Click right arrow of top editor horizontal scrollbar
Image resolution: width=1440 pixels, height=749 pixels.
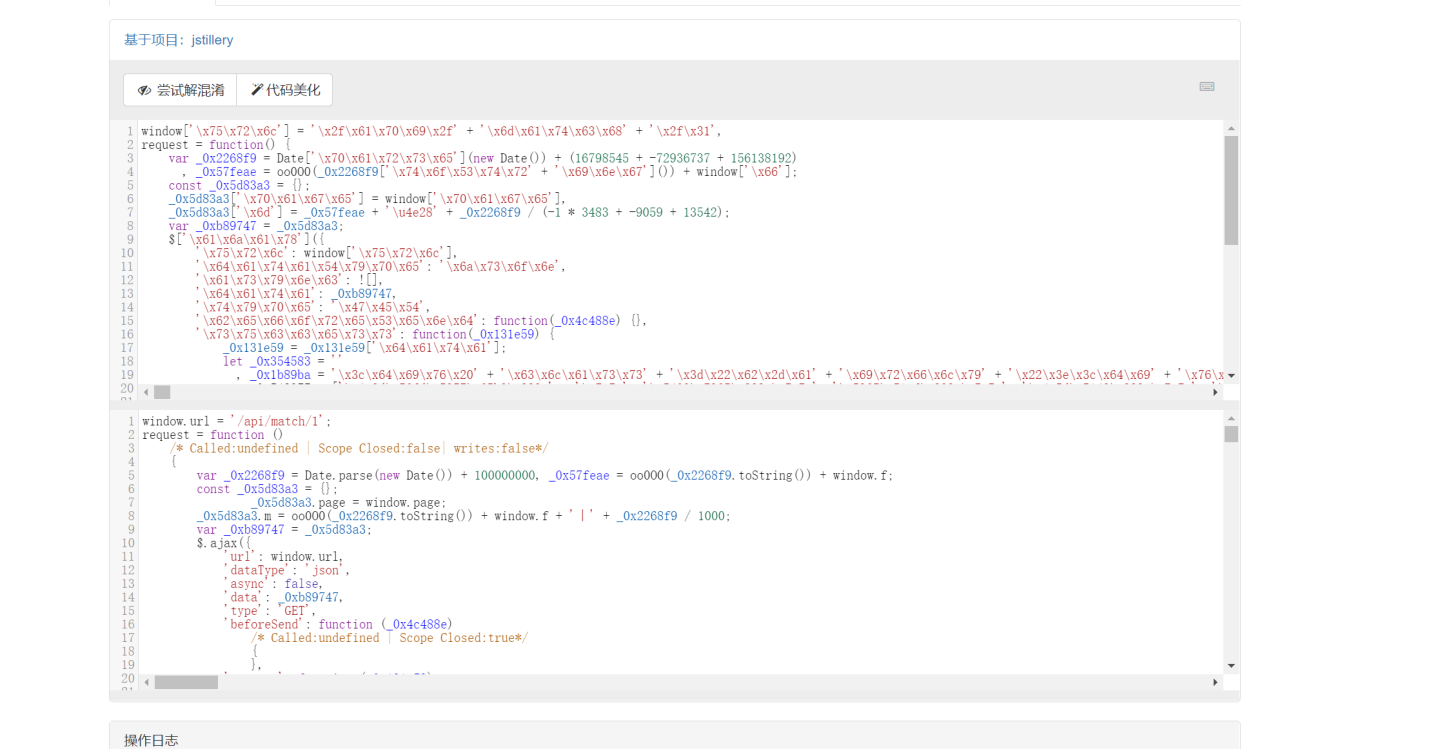click(1216, 393)
